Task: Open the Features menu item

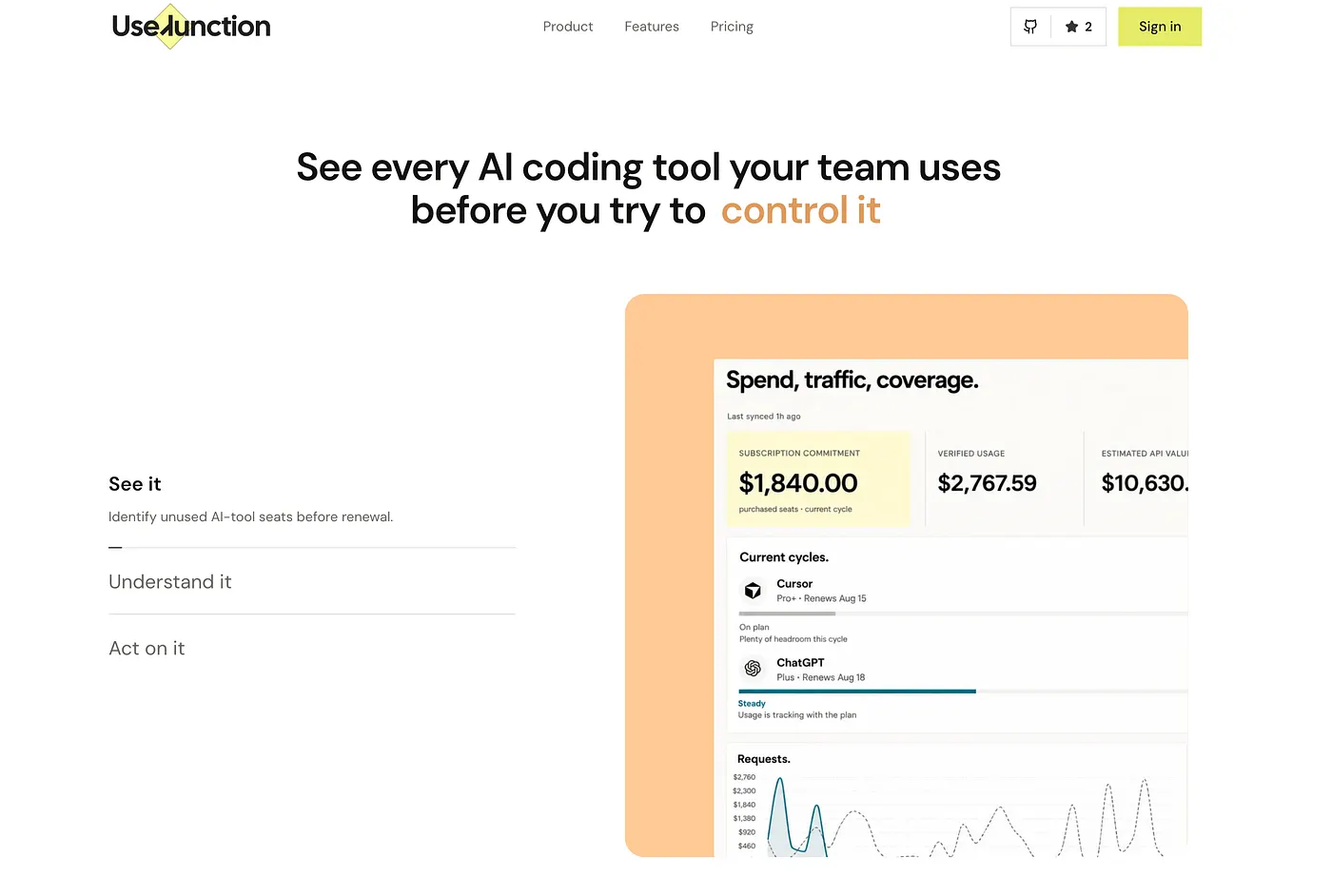Action: click(652, 27)
